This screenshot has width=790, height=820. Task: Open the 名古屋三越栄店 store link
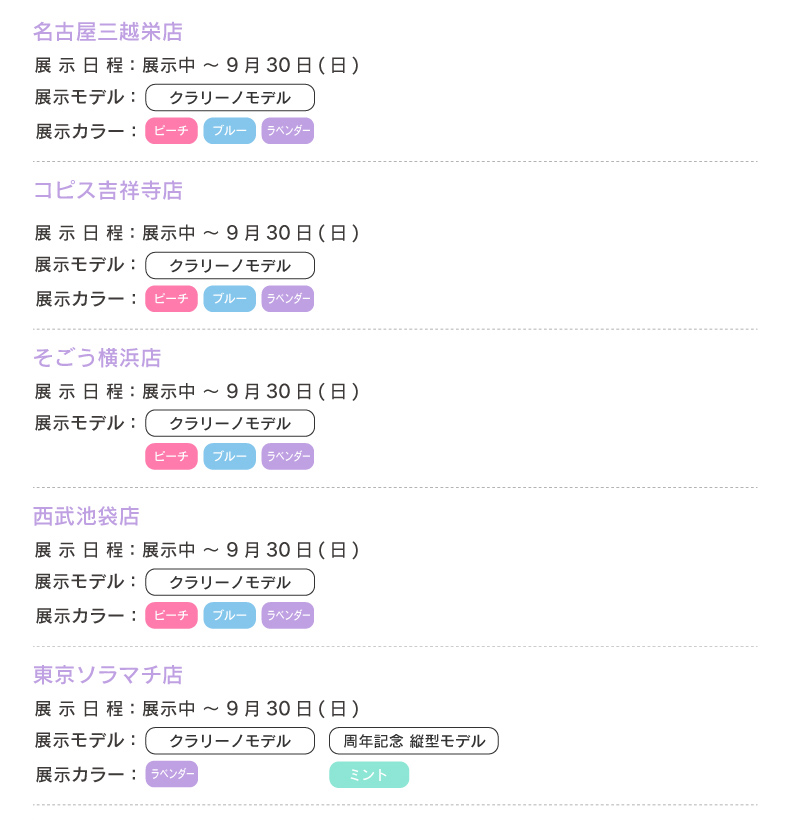coord(108,32)
